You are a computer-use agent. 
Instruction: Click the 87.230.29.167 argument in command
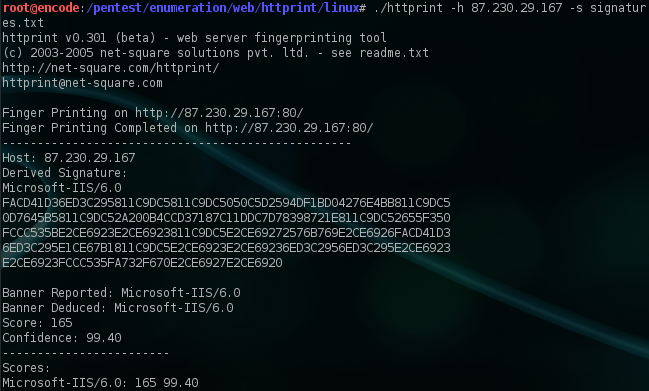click(517, 7)
